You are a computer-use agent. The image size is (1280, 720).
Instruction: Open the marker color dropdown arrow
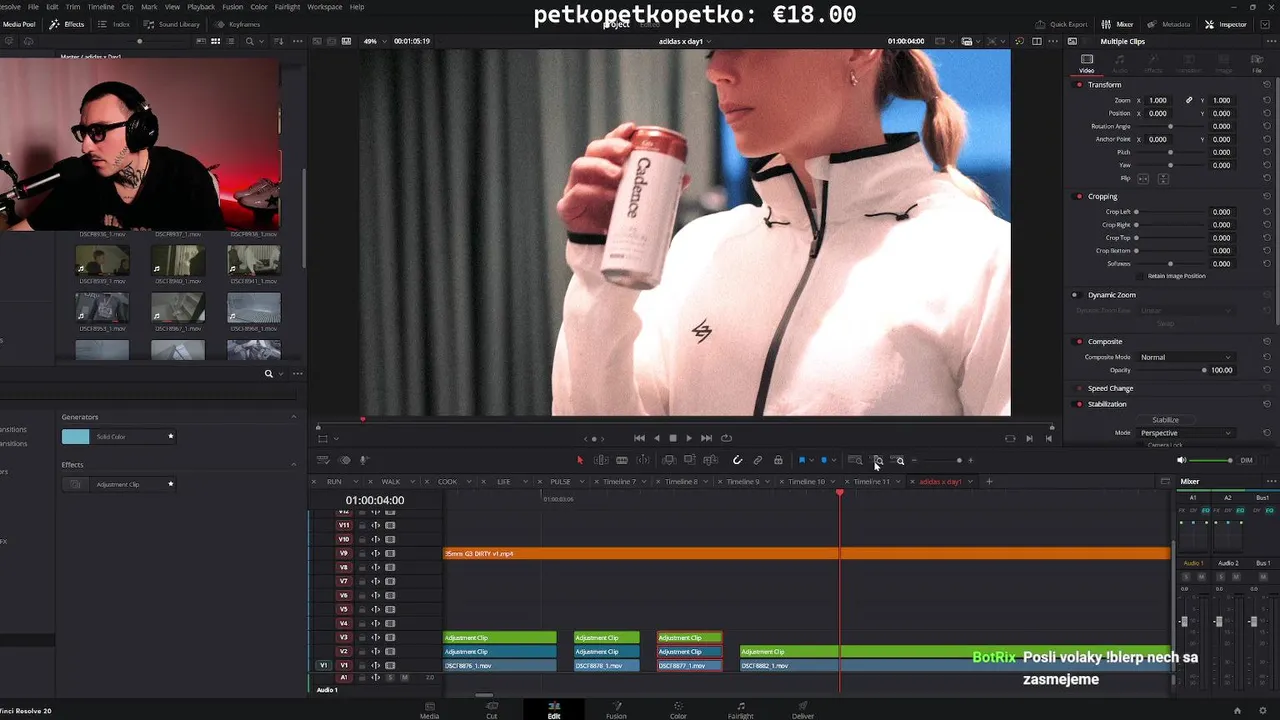(833, 460)
